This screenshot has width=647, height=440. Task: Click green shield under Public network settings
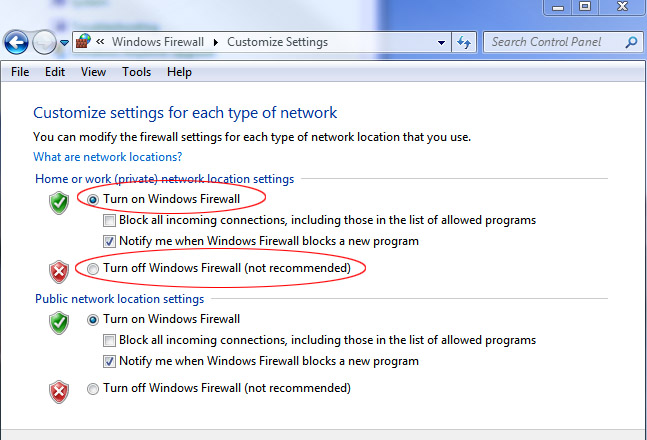pos(59,322)
